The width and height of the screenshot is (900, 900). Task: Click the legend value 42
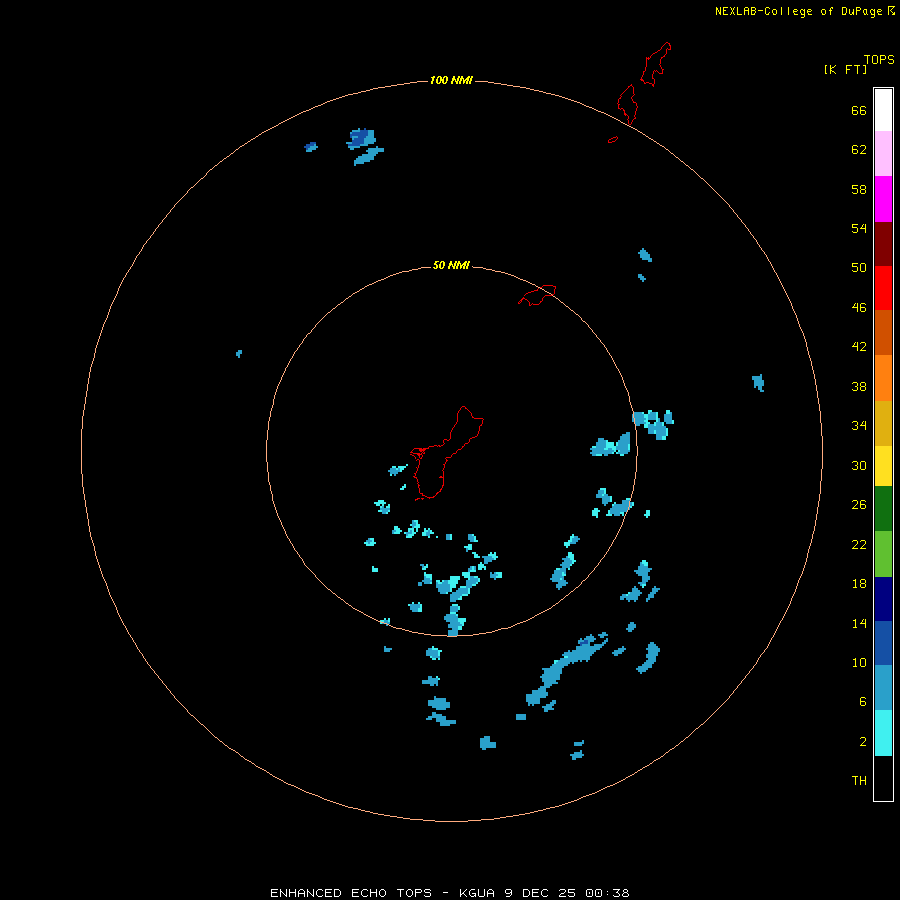pos(859,346)
